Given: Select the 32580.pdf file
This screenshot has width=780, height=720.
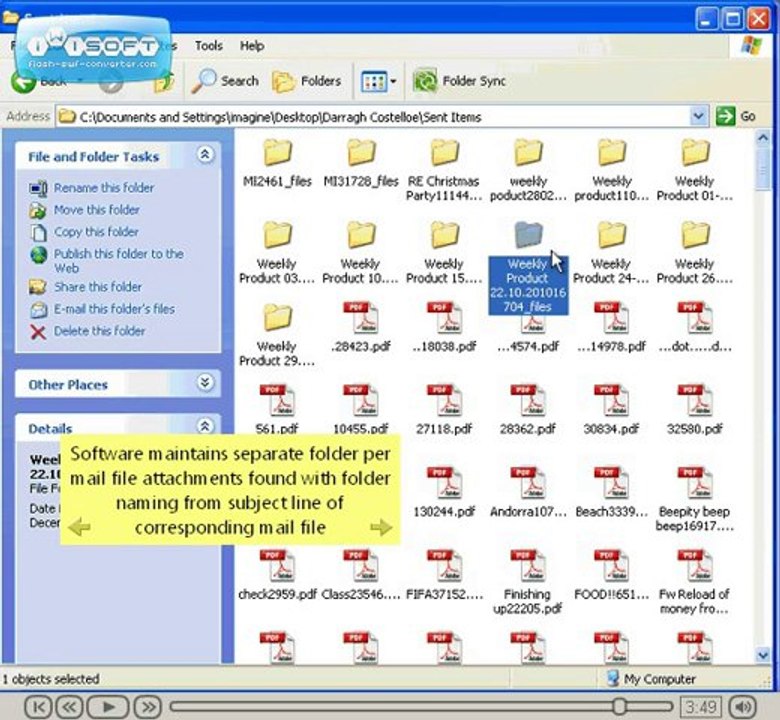Looking at the screenshot, I should click(695, 410).
